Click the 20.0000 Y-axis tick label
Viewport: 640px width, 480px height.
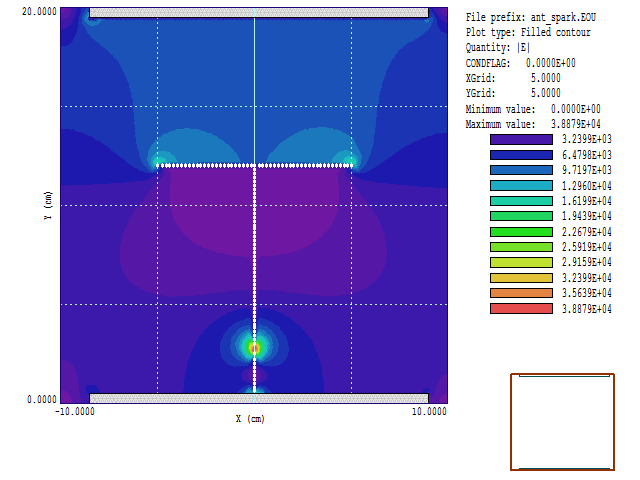(x=39, y=11)
